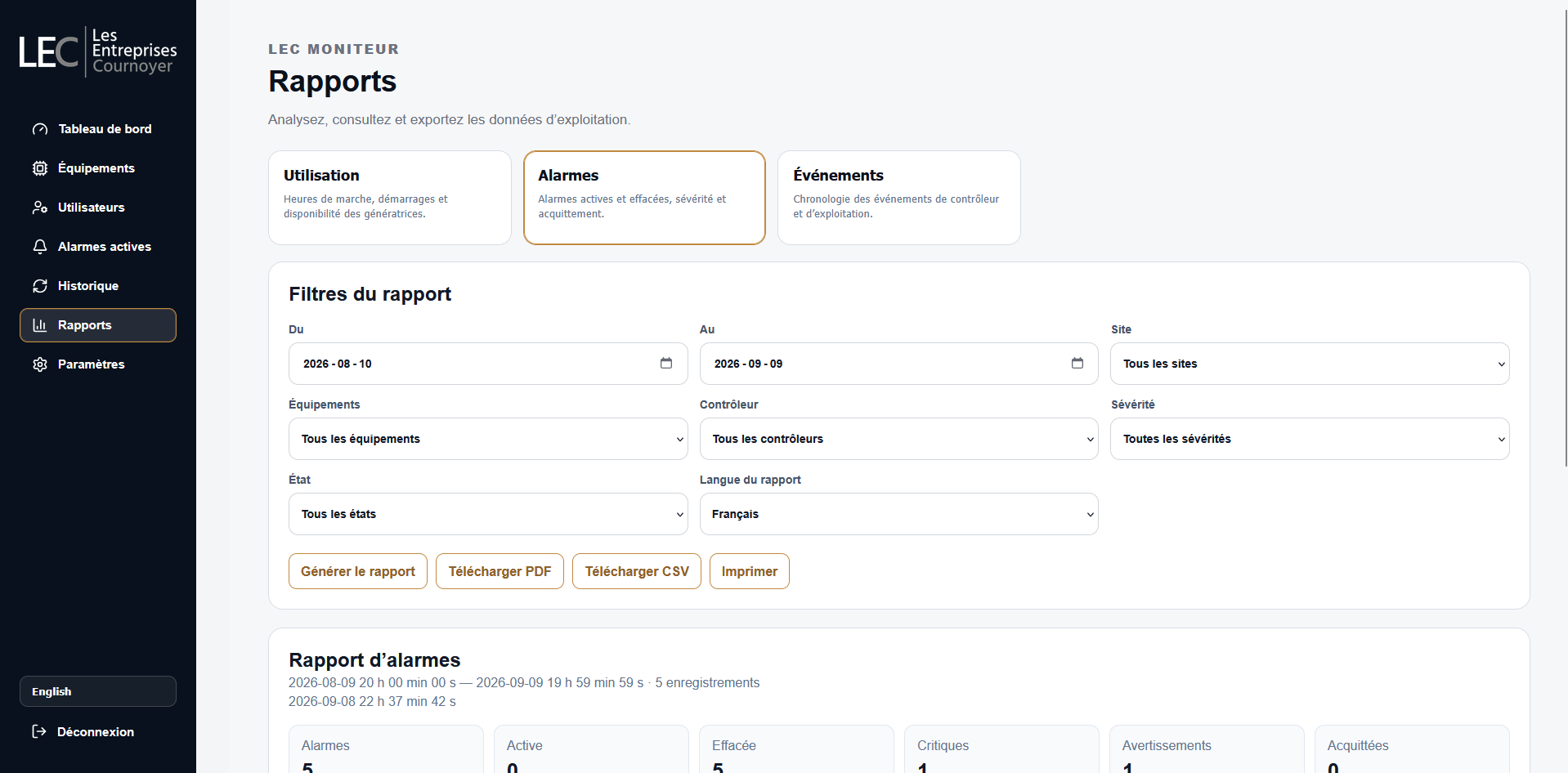Image resolution: width=1568 pixels, height=773 pixels.
Task: Click the Imprimer button
Action: pos(750,571)
